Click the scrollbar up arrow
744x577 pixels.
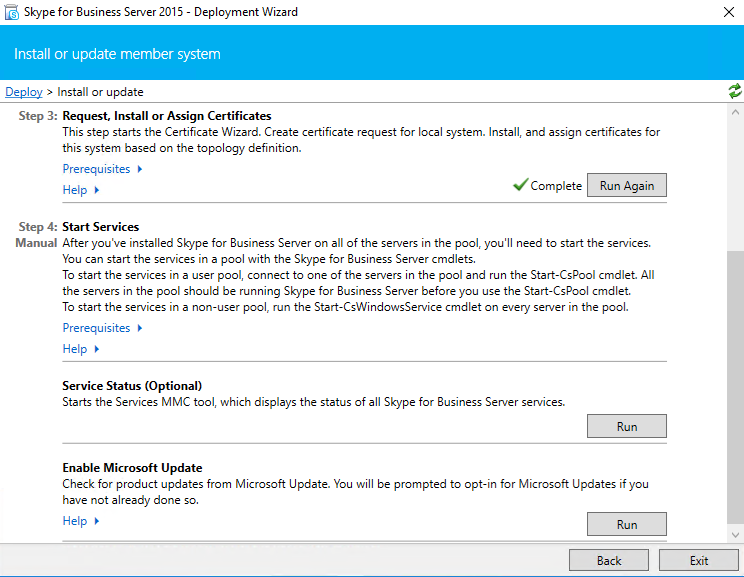point(735,112)
